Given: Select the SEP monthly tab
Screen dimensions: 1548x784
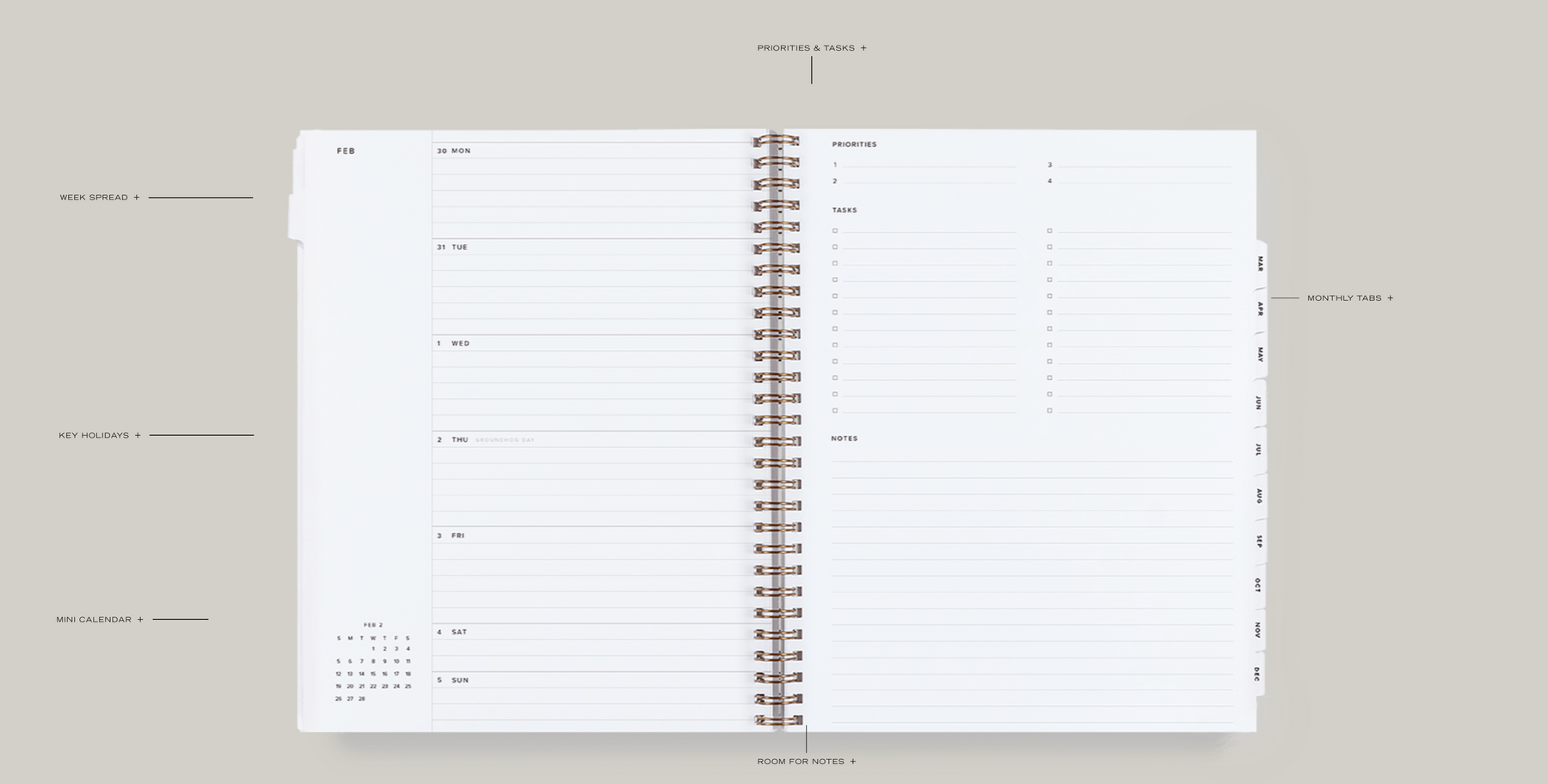Looking at the screenshot, I should click(x=1259, y=542).
